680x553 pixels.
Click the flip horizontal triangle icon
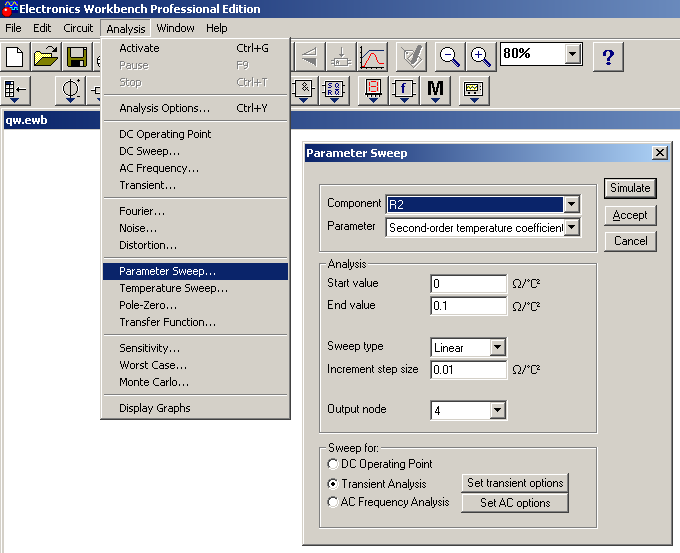point(310,57)
